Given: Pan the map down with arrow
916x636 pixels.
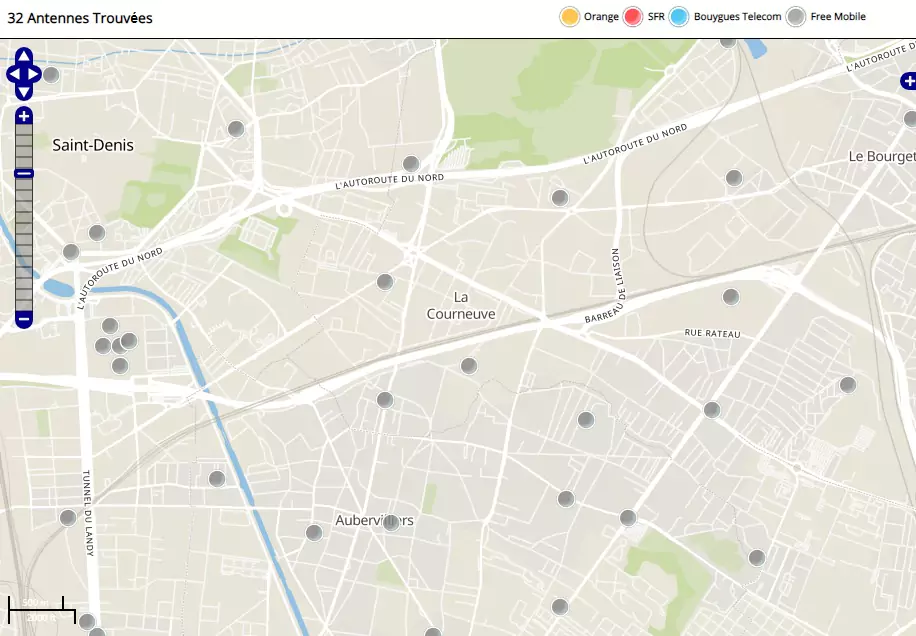Looking at the screenshot, I should (24, 91).
